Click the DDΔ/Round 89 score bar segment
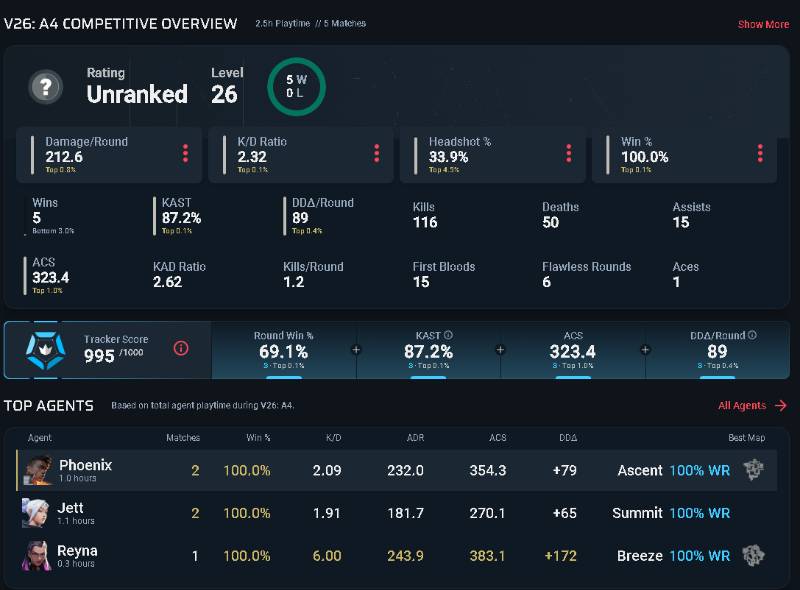800x590 pixels. point(717,350)
